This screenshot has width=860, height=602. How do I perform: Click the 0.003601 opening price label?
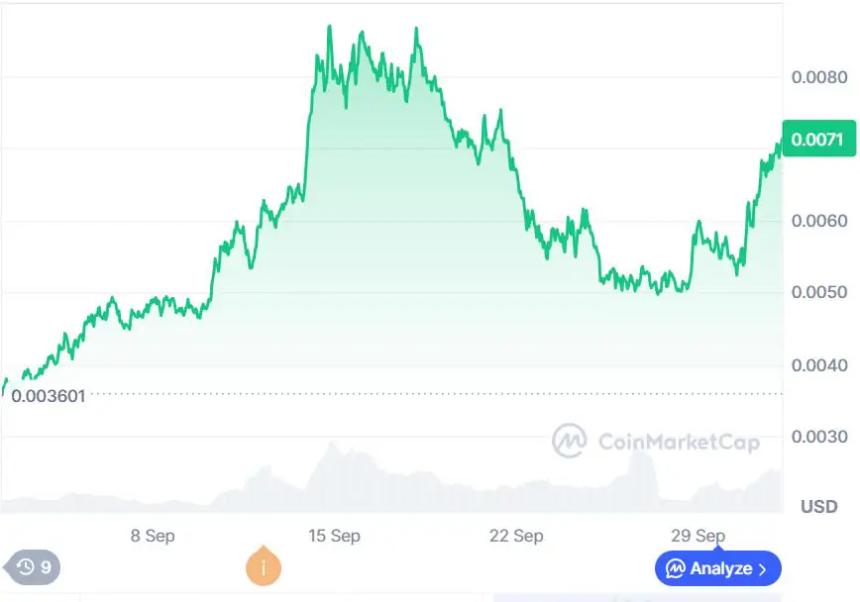pos(48,395)
